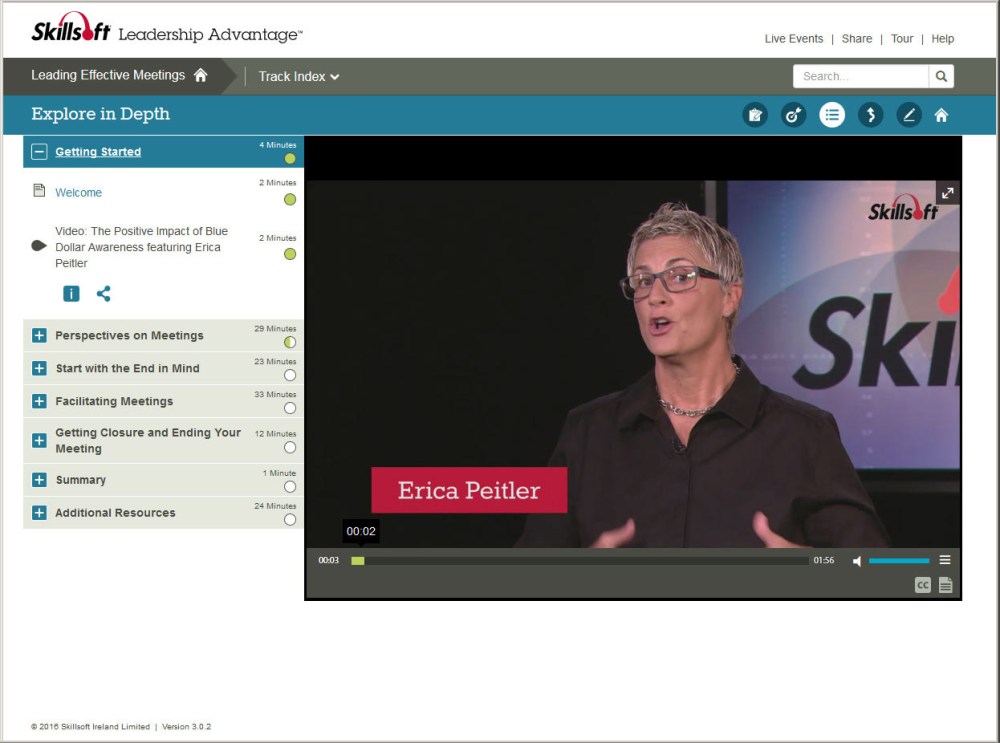Expand the video to fullscreen
Screen dimensions: 1000x743
(x=947, y=193)
